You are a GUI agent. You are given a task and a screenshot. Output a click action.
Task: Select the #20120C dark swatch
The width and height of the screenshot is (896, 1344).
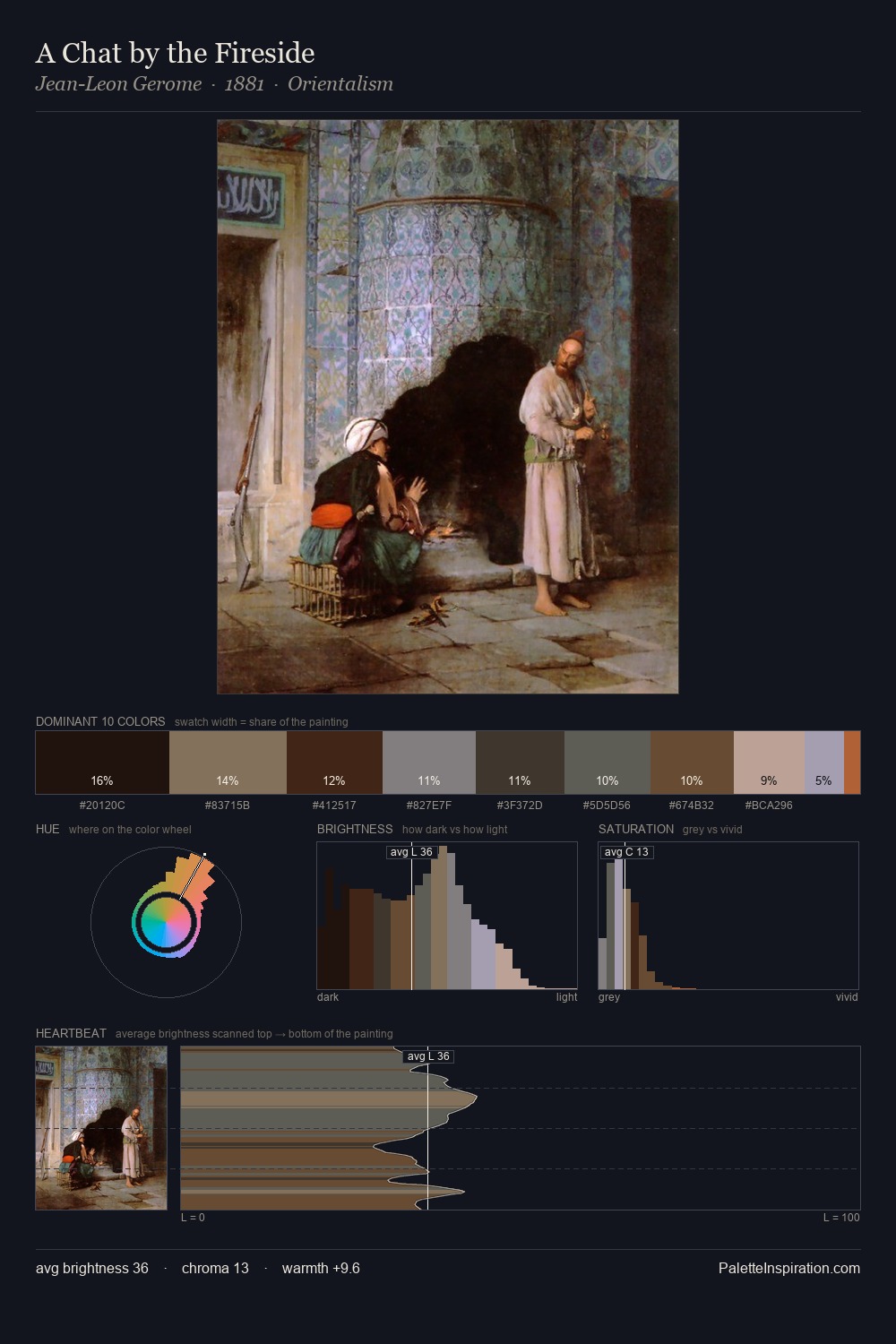click(x=102, y=762)
